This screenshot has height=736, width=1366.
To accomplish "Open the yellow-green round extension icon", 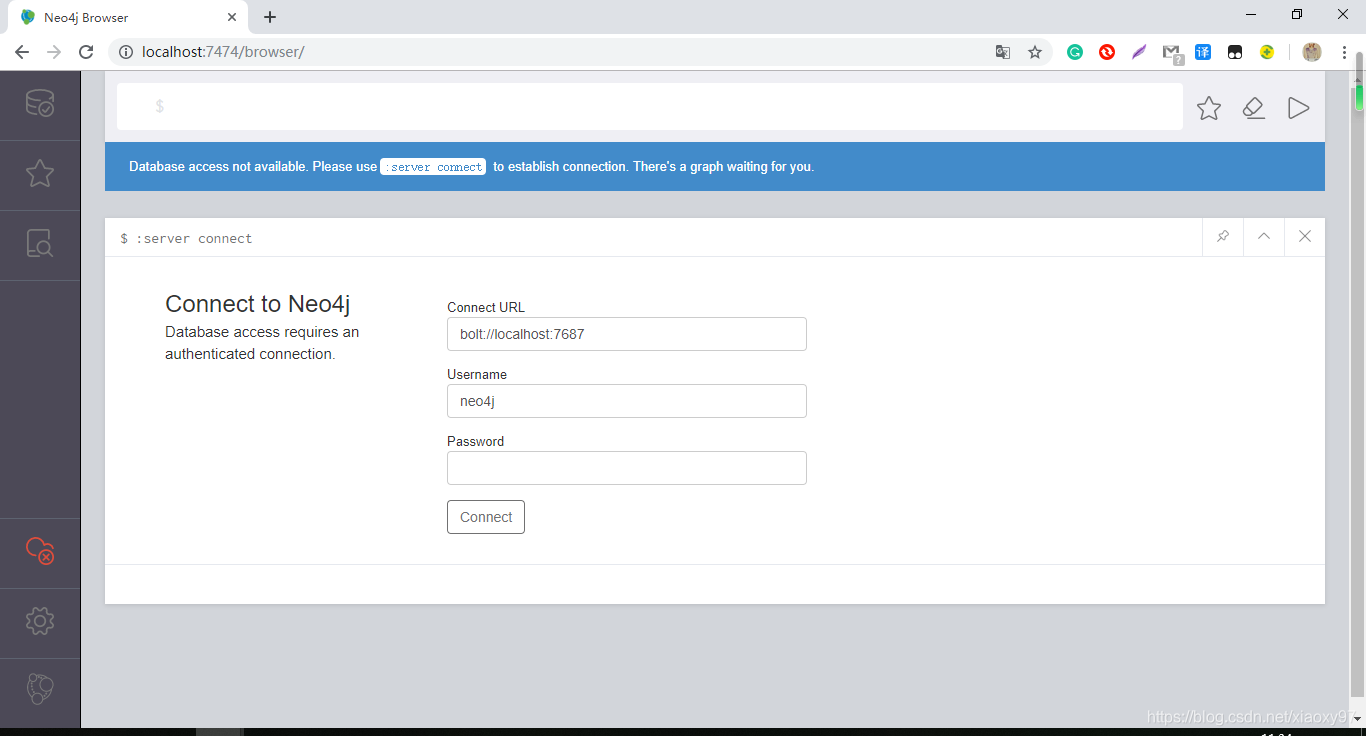I will 1267,52.
